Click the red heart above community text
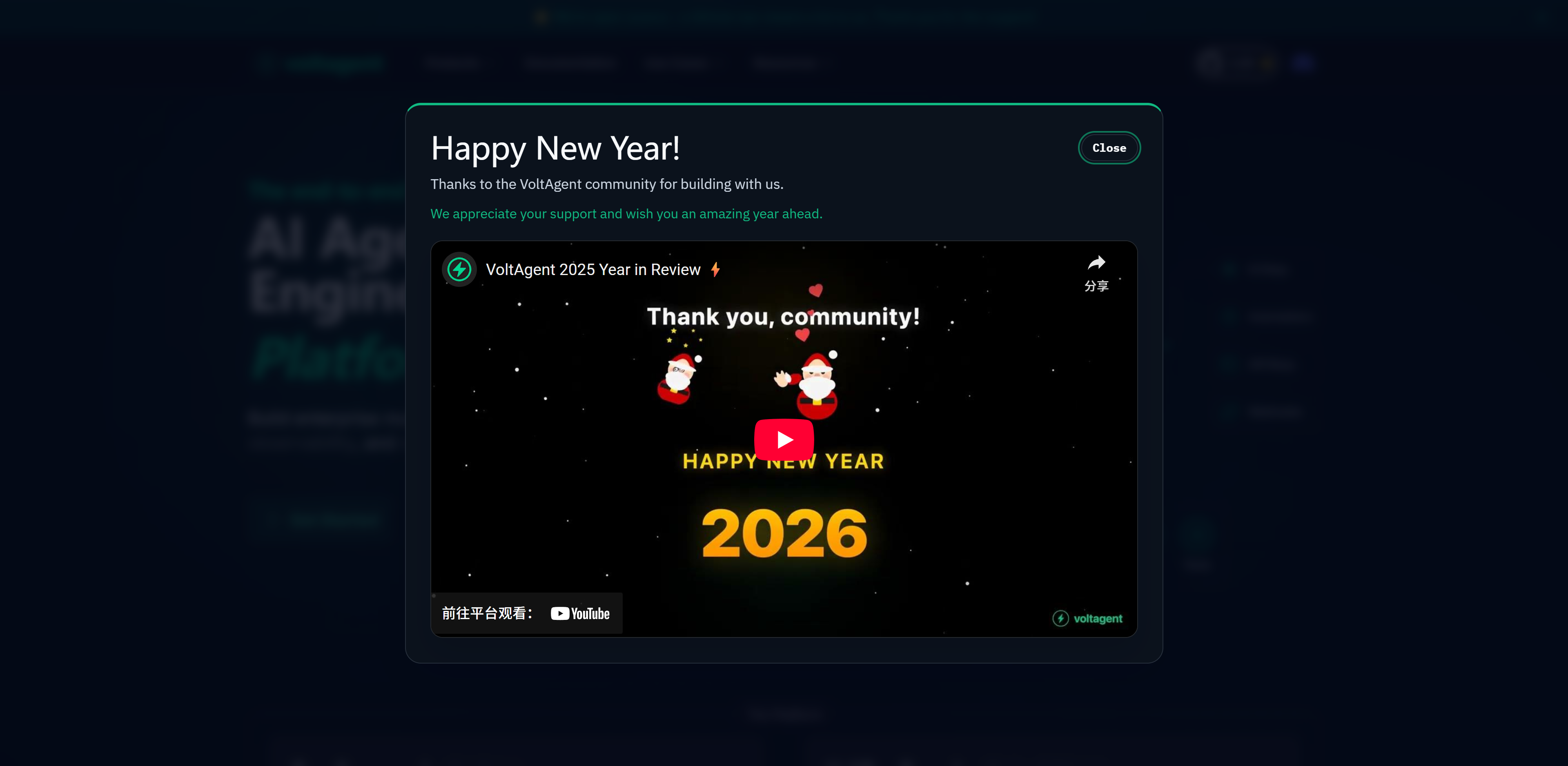This screenshot has width=1568, height=766. [x=816, y=290]
